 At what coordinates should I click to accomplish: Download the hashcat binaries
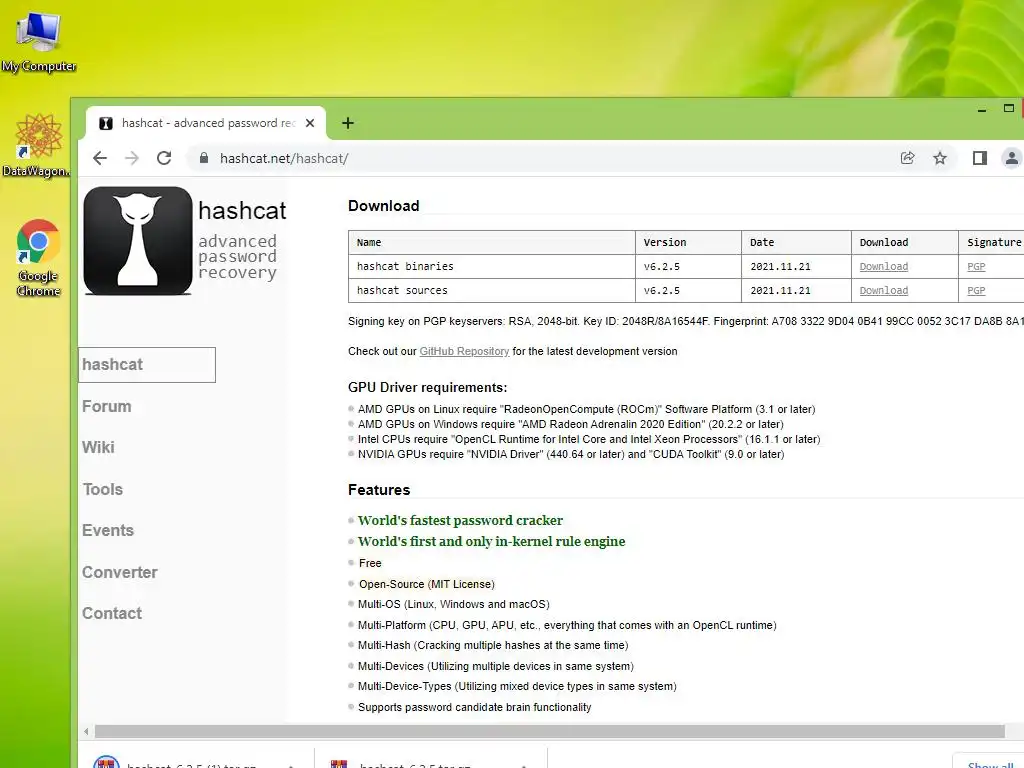coord(884,266)
